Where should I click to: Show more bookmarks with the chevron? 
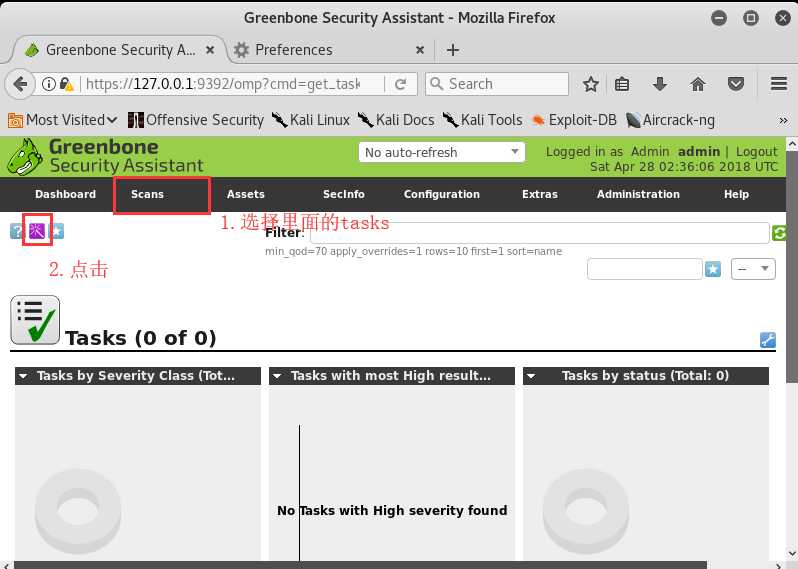point(783,120)
